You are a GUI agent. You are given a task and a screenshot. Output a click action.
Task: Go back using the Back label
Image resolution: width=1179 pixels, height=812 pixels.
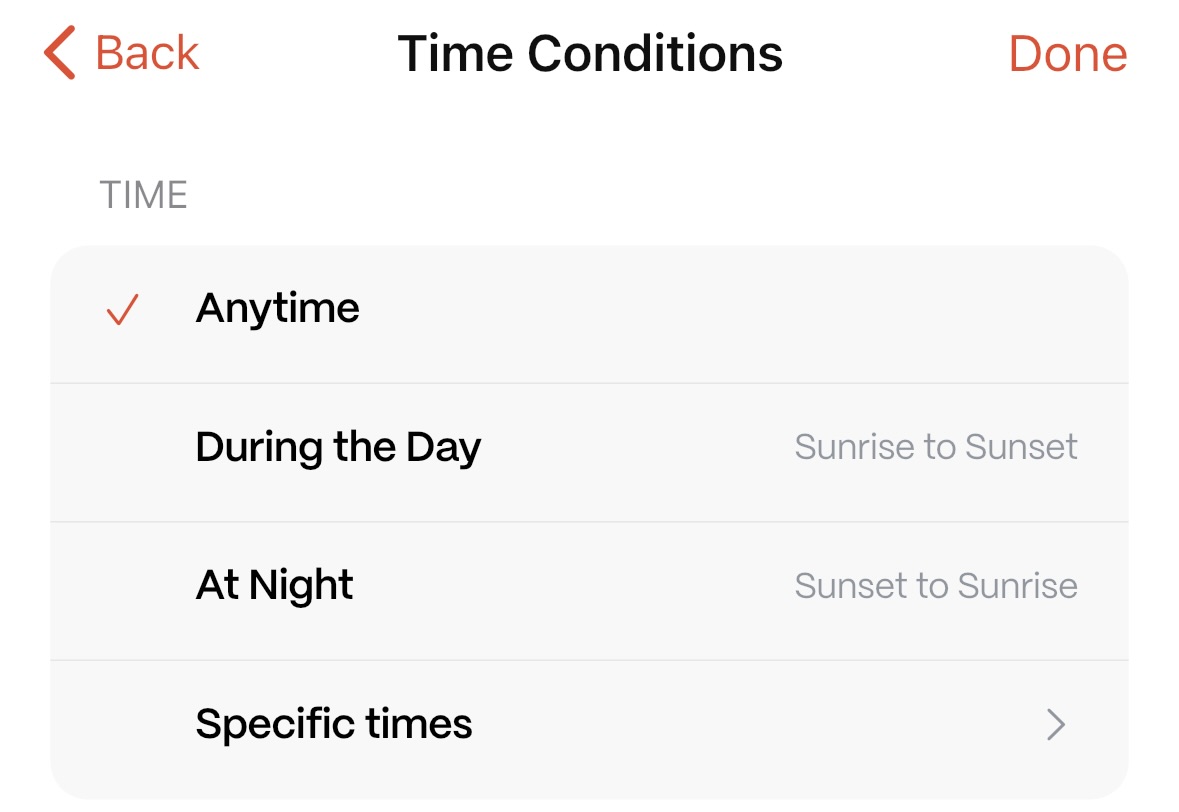147,53
